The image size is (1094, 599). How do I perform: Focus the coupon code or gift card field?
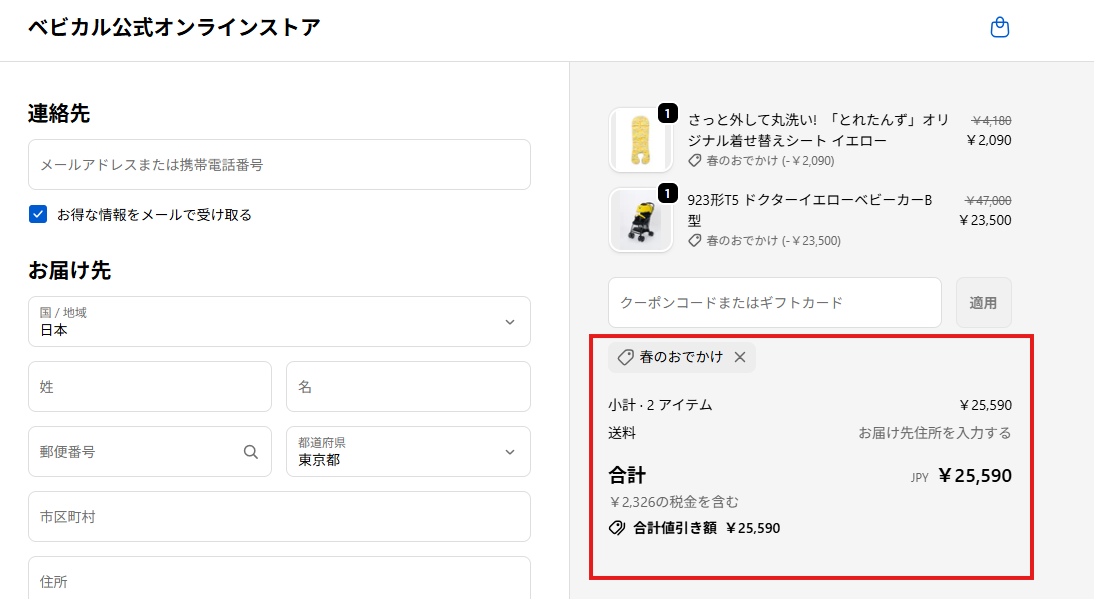(x=775, y=302)
